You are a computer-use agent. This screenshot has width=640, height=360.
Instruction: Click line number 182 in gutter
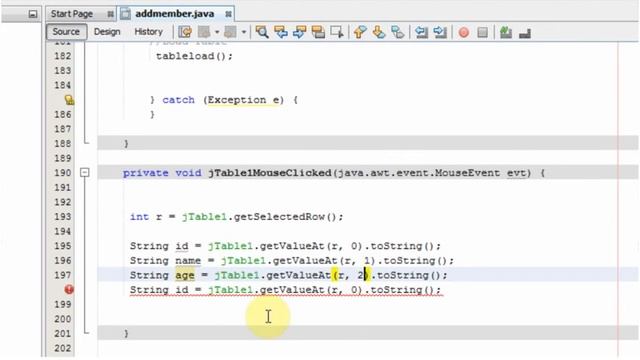pyautogui.click(x=63, y=56)
